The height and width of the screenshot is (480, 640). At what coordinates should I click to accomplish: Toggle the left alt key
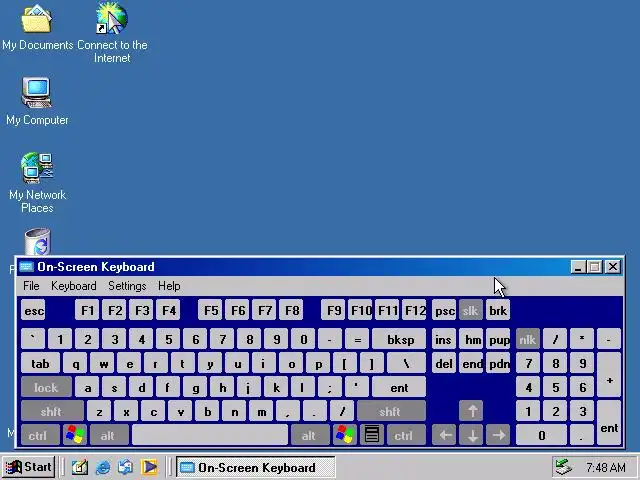coord(109,435)
